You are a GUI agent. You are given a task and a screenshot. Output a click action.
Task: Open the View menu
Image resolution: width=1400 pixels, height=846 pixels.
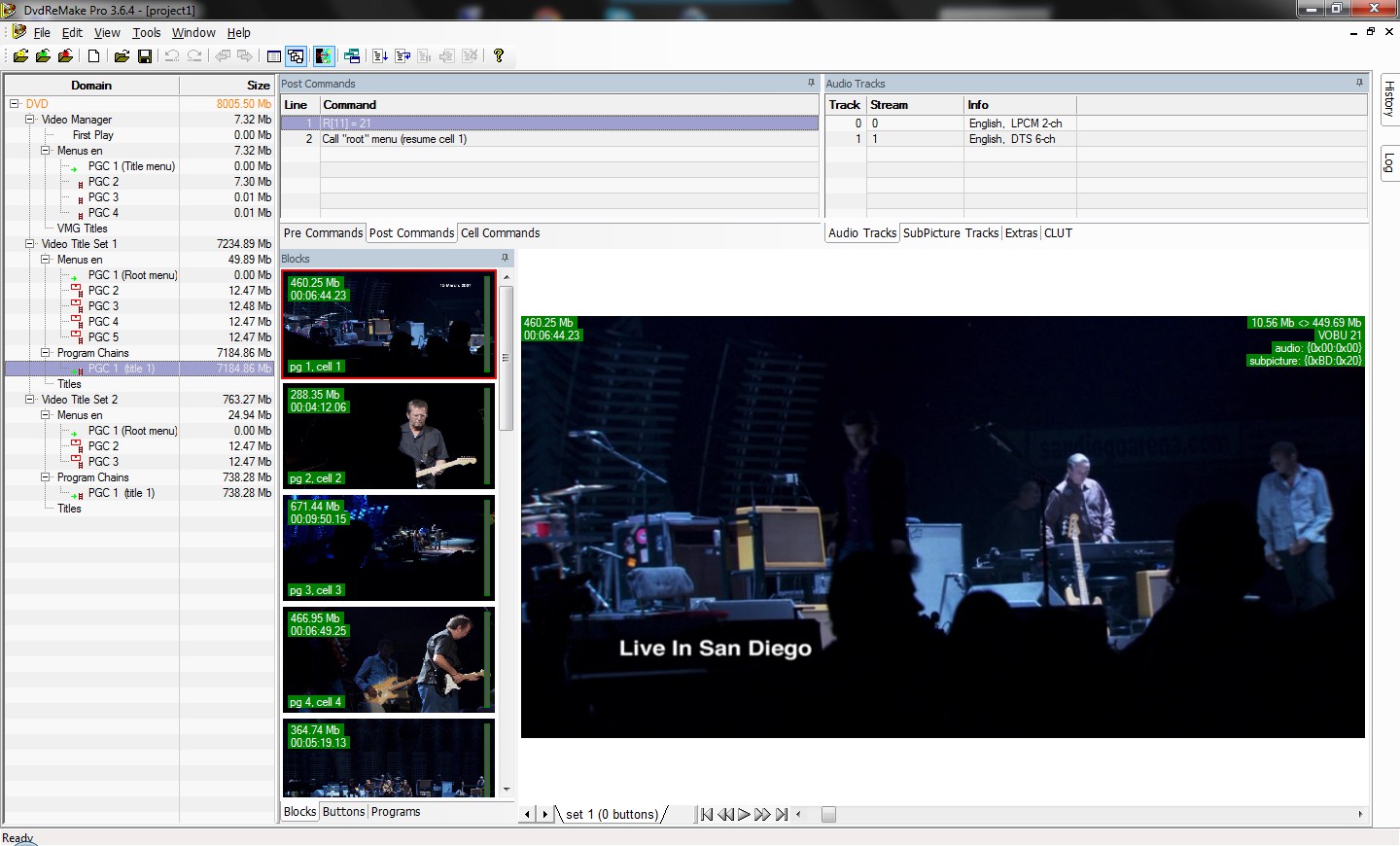click(x=107, y=32)
